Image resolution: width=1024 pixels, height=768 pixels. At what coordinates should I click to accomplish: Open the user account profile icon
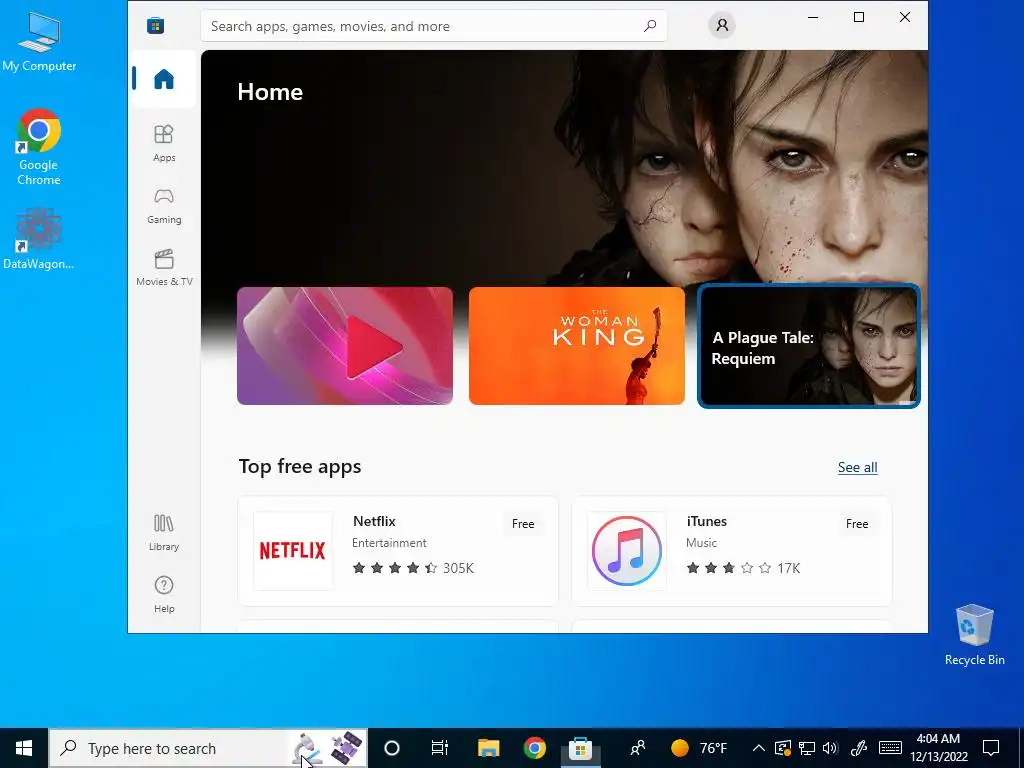point(722,25)
